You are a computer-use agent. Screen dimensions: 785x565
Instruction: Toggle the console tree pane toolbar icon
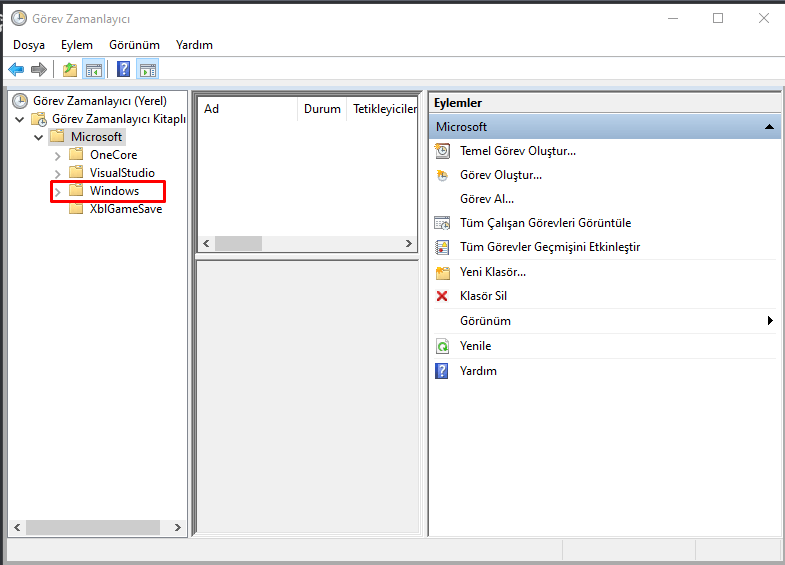click(x=94, y=70)
